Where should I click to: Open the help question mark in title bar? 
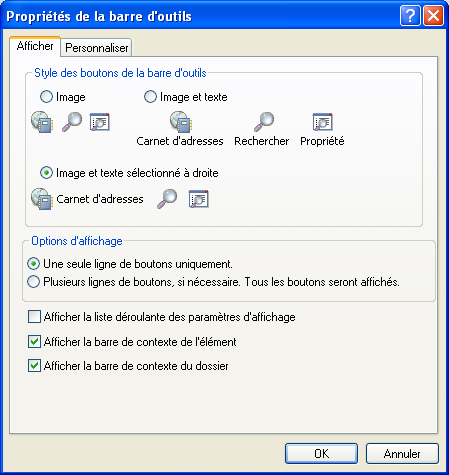410,16
